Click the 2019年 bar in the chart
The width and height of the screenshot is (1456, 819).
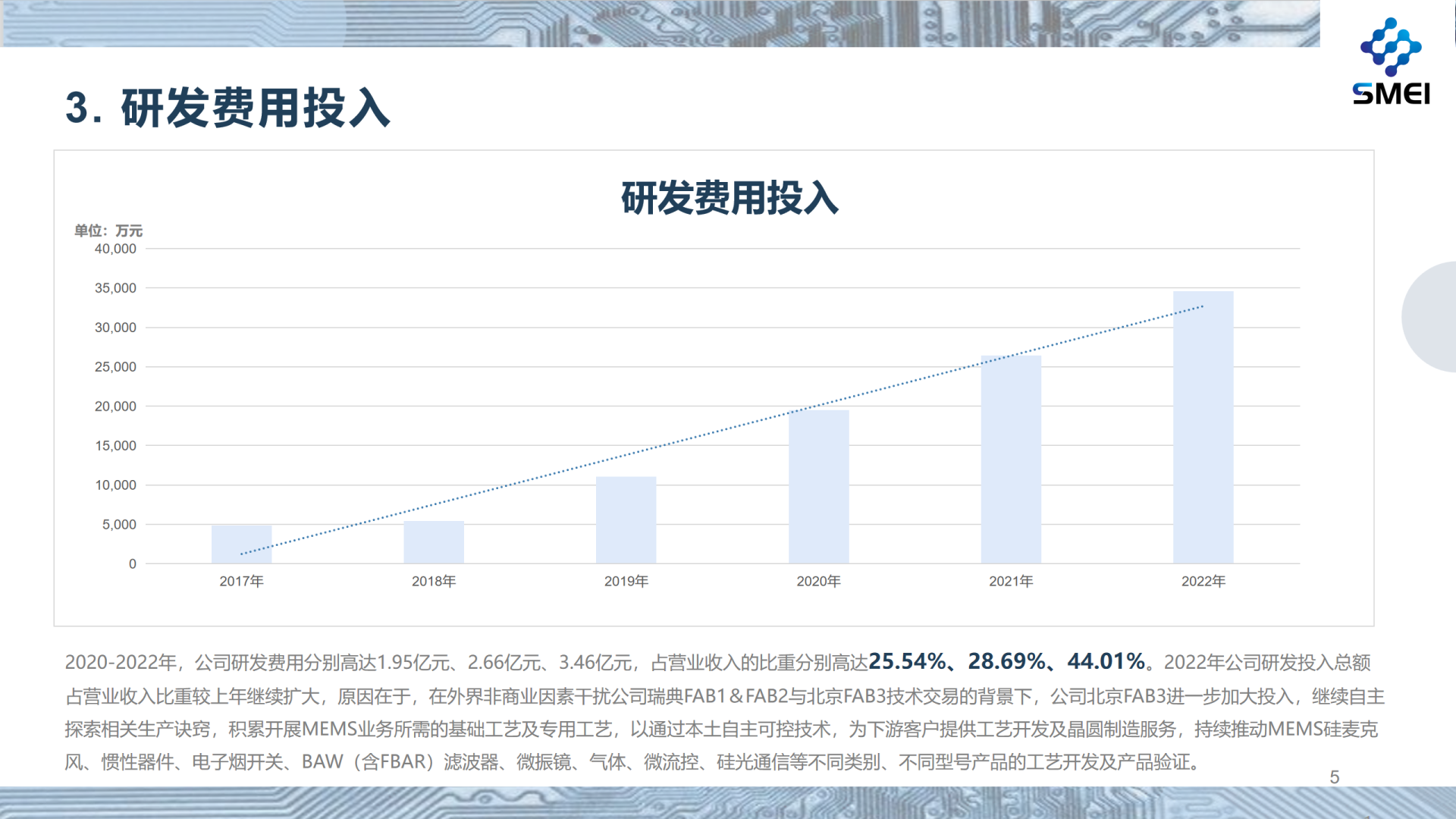(x=626, y=520)
